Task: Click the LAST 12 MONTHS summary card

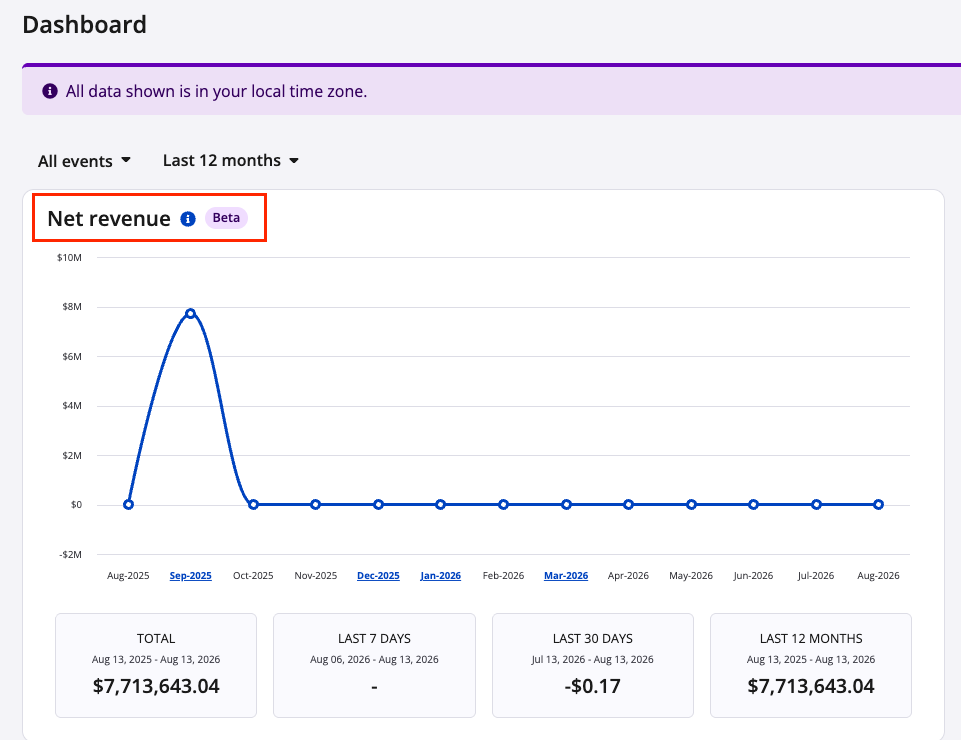Action: (811, 665)
